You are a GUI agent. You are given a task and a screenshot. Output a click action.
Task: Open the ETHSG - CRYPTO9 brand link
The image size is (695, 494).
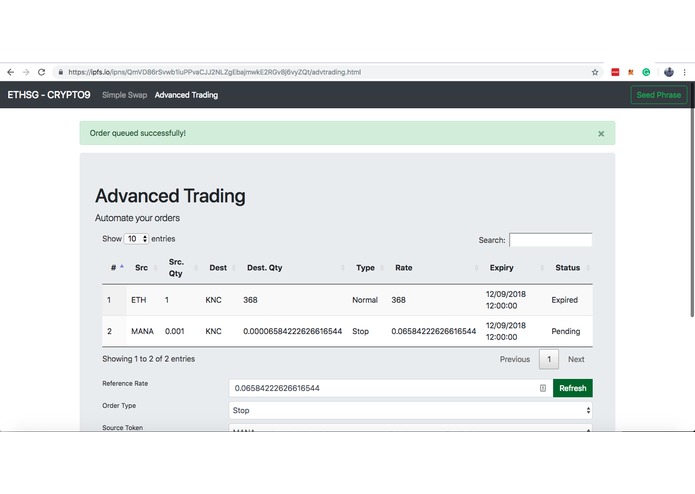tap(49, 95)
